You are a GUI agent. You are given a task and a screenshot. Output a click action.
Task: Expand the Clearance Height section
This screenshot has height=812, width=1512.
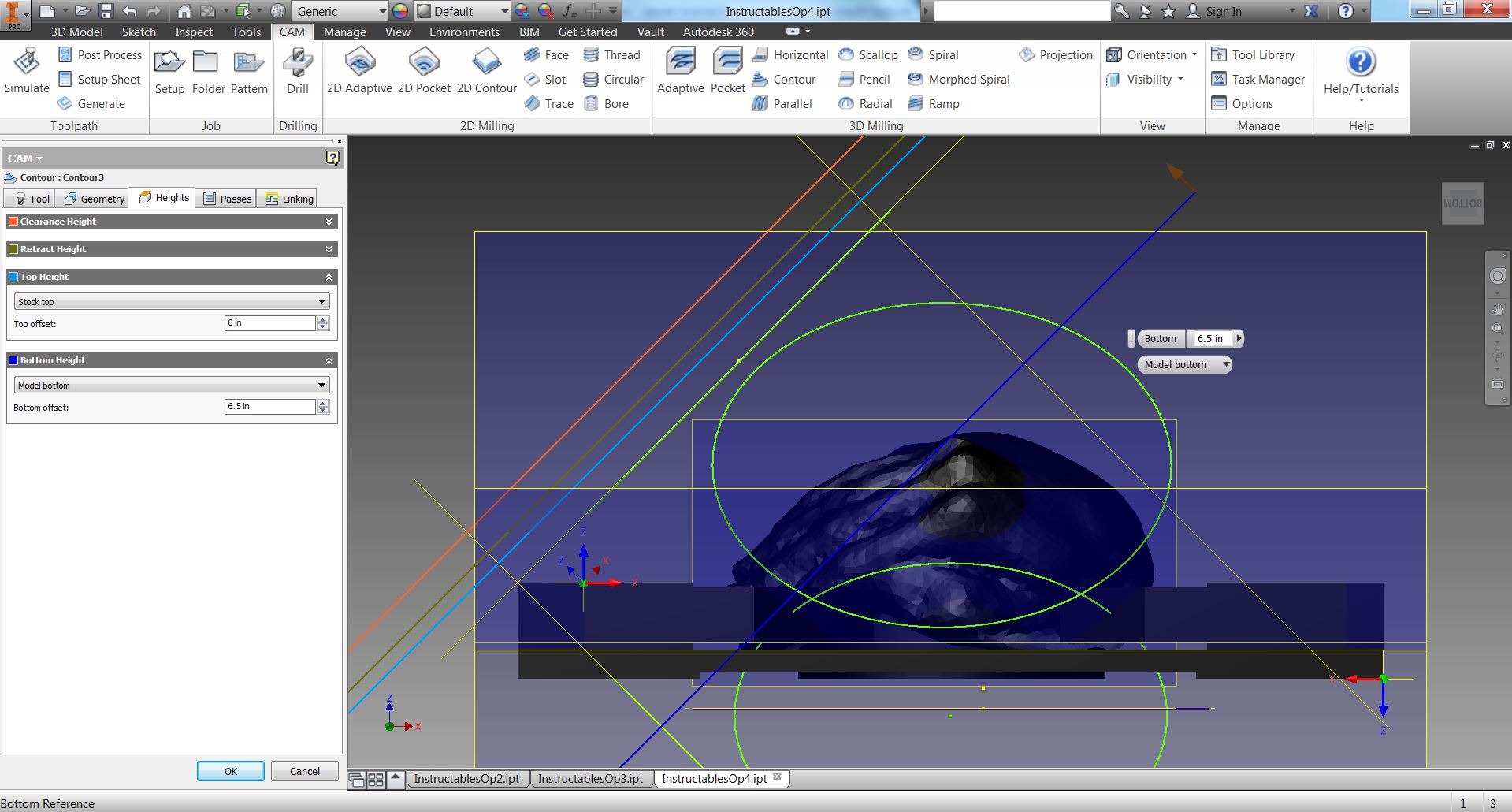(329, 222)
